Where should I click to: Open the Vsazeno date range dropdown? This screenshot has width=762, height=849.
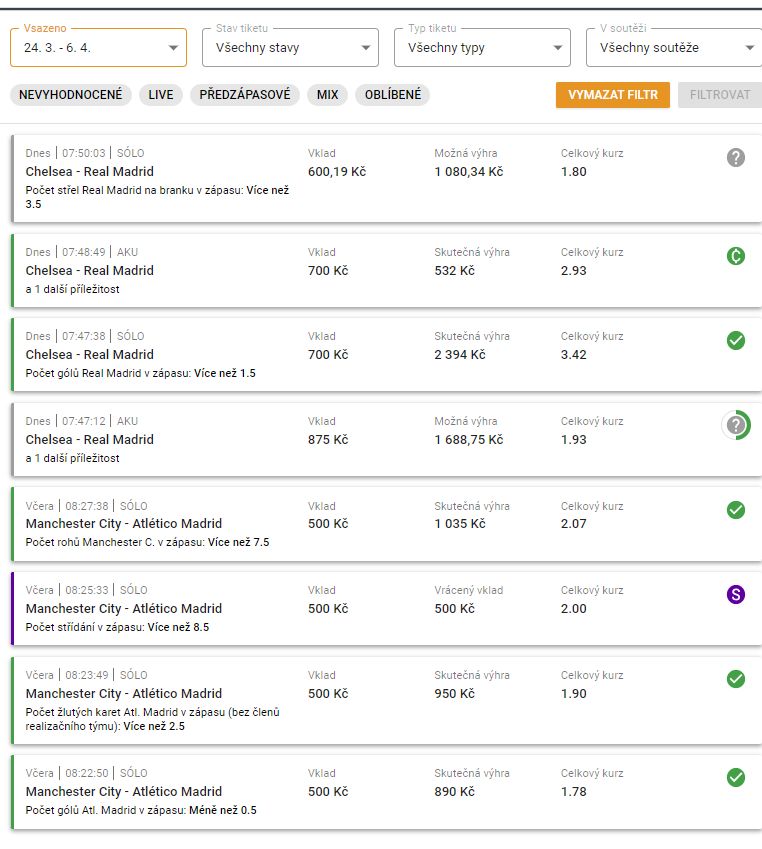pyautogui.click(x=98, y=48)
